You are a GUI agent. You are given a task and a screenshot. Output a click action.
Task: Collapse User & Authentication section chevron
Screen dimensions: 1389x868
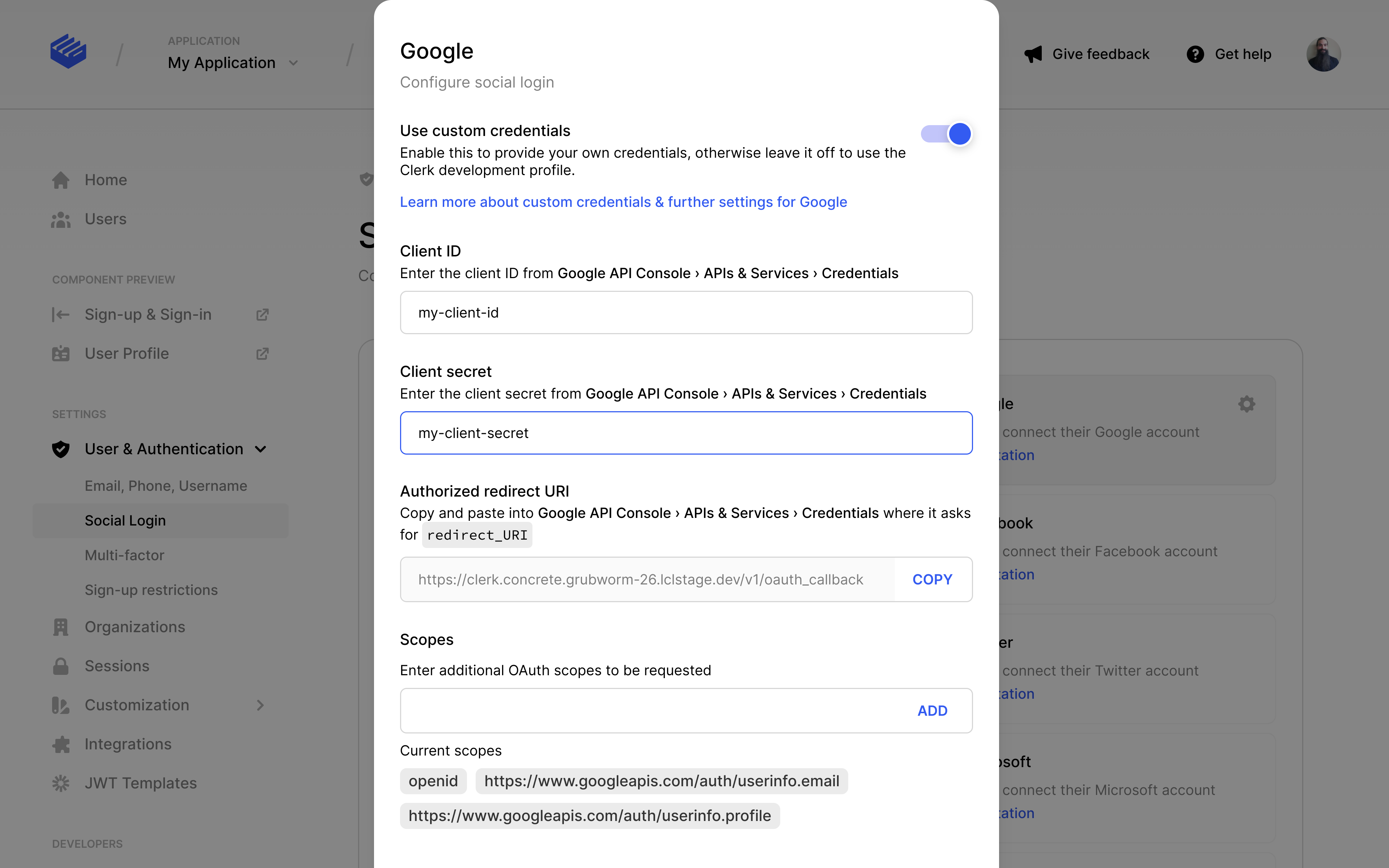[260, 449]
